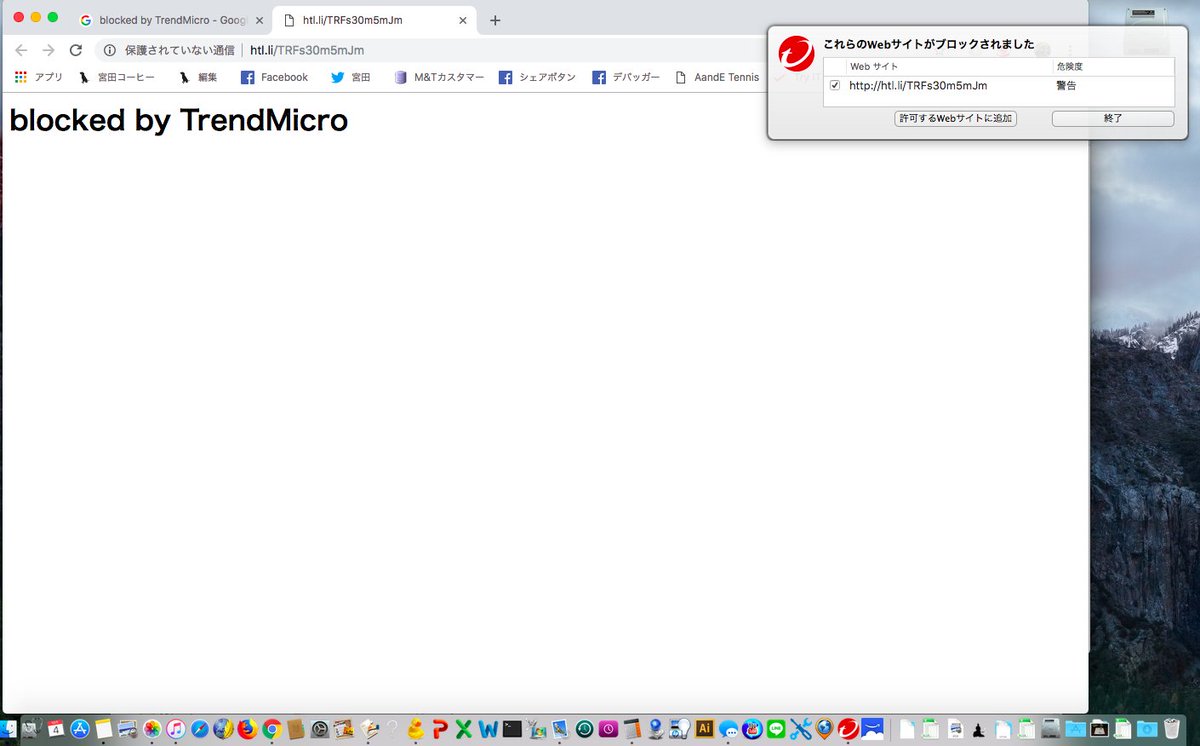Open the AandE Tennis bookmark
This screenshot has height=746, width=1200.
coord(716,77)
